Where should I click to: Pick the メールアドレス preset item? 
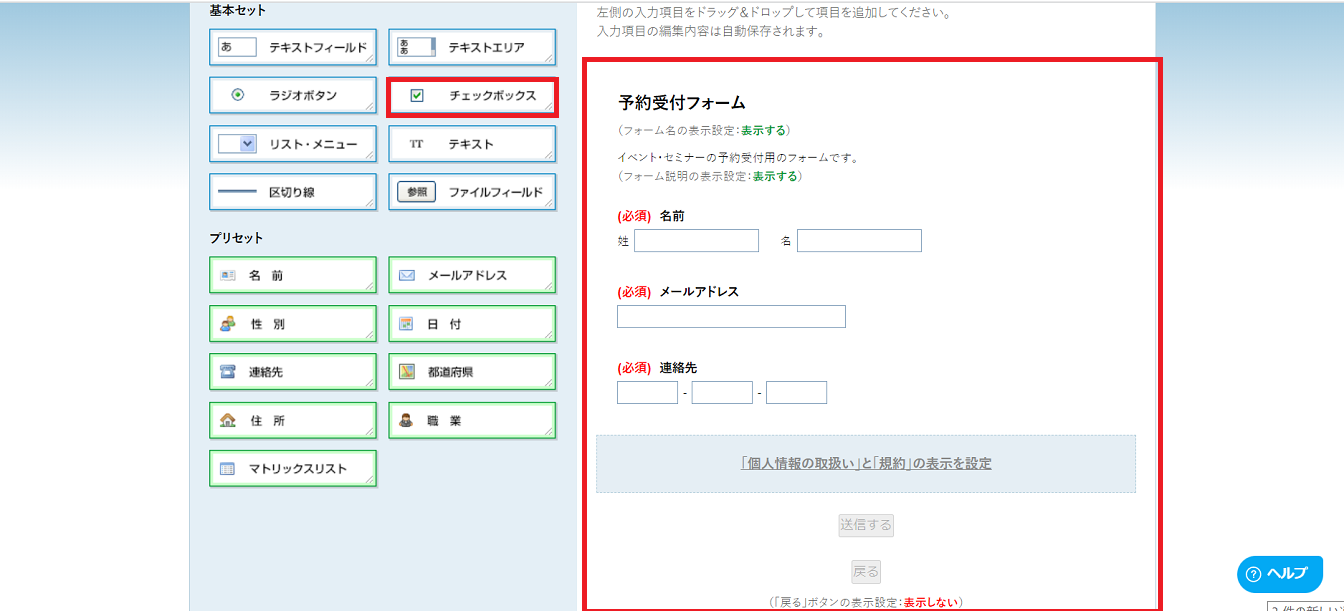(472, 275)
